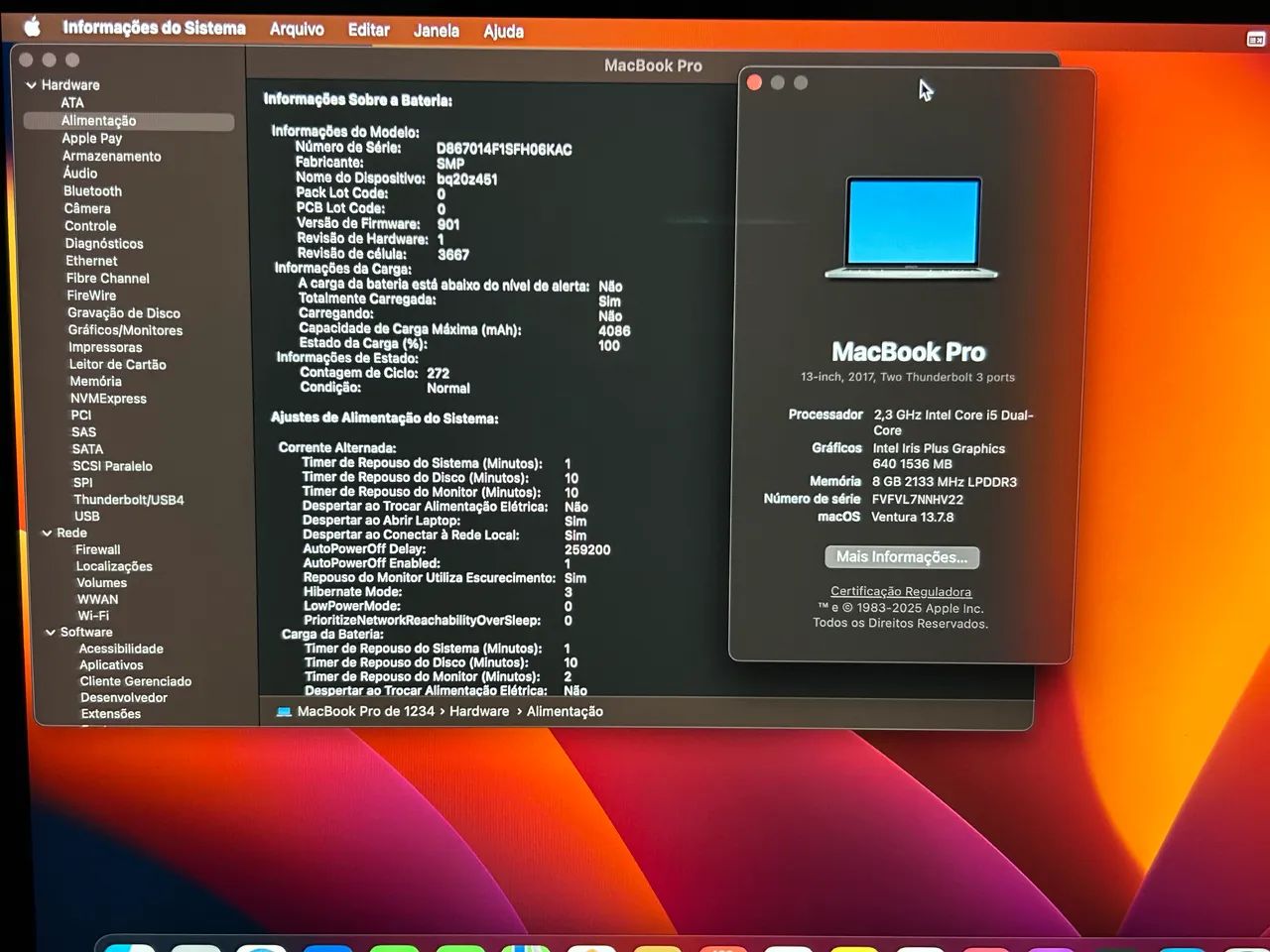Open the Janela menu
This screenshot has height=952, width=1270.
436,31
